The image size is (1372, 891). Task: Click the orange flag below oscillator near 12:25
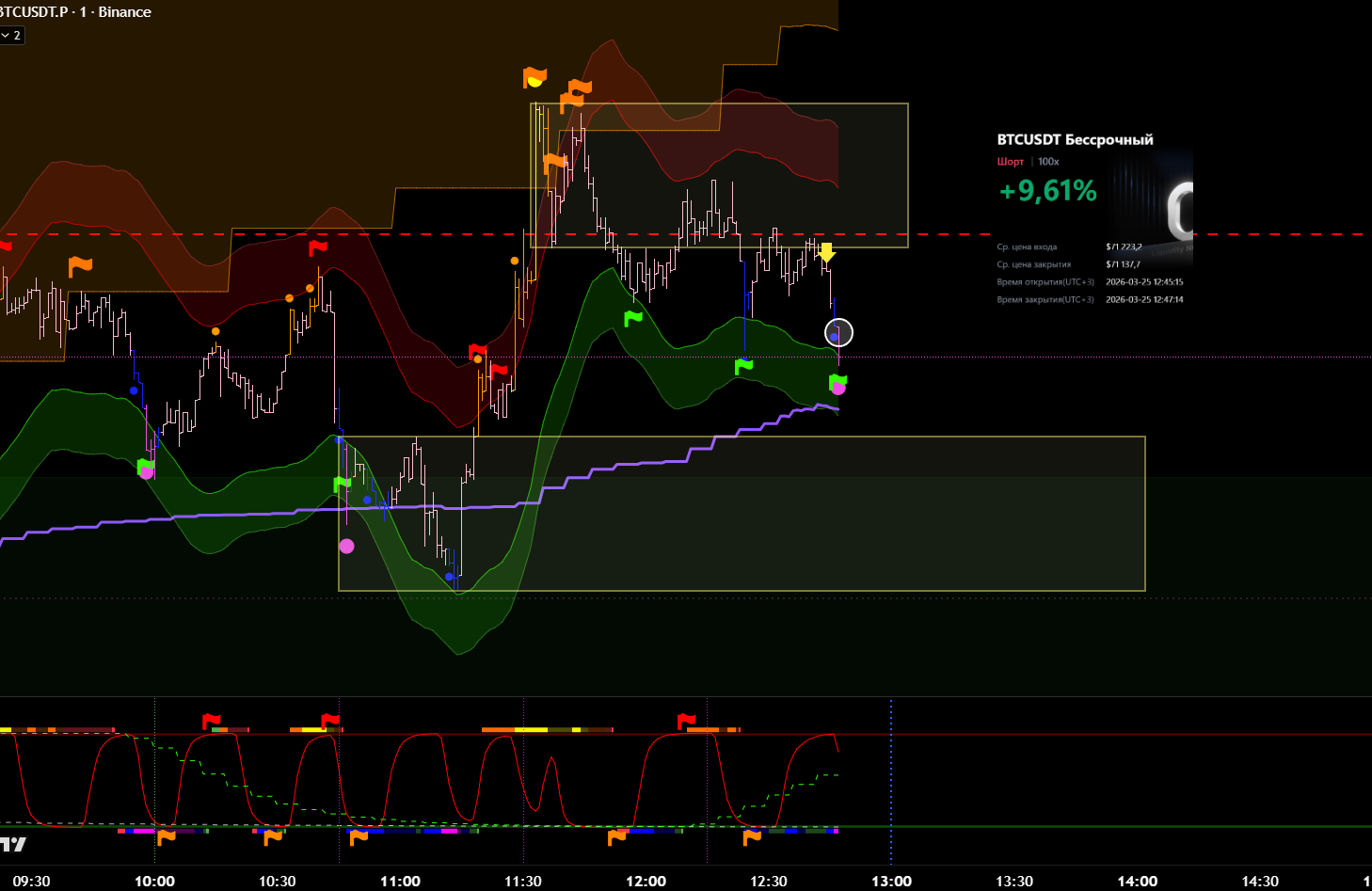[752, 836]
